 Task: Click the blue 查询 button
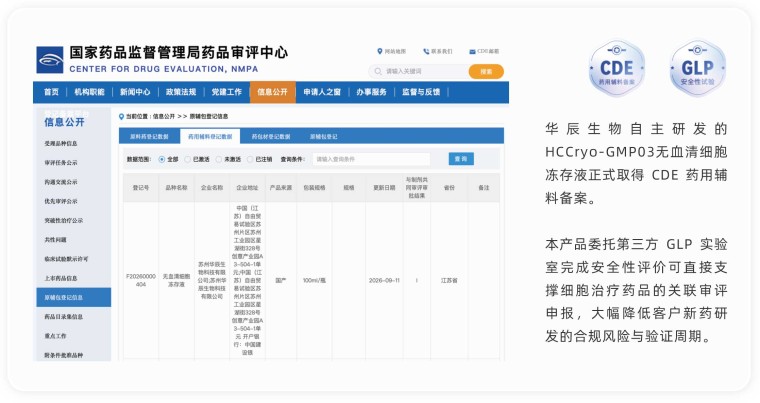(461, 159)
